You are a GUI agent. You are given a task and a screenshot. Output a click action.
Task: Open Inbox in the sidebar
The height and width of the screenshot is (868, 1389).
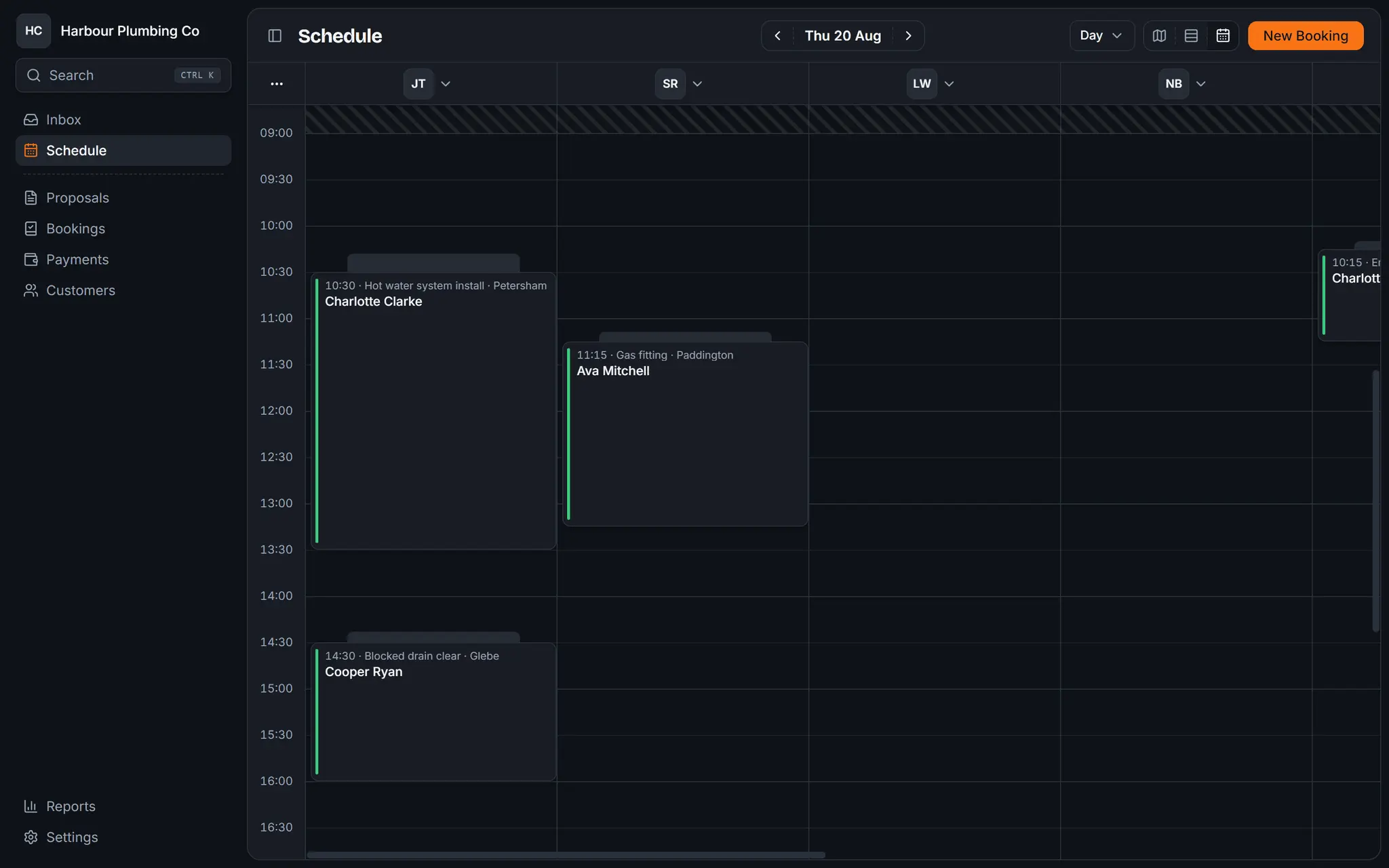(123, 120)
